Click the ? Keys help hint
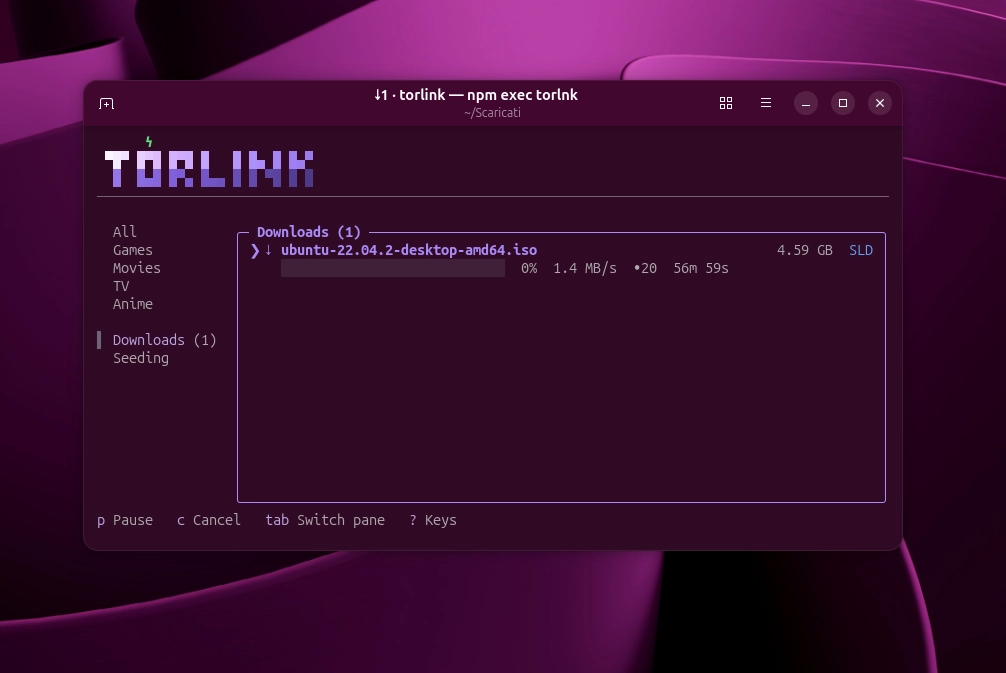The image size is (1006, 673). tap(433, 520)
